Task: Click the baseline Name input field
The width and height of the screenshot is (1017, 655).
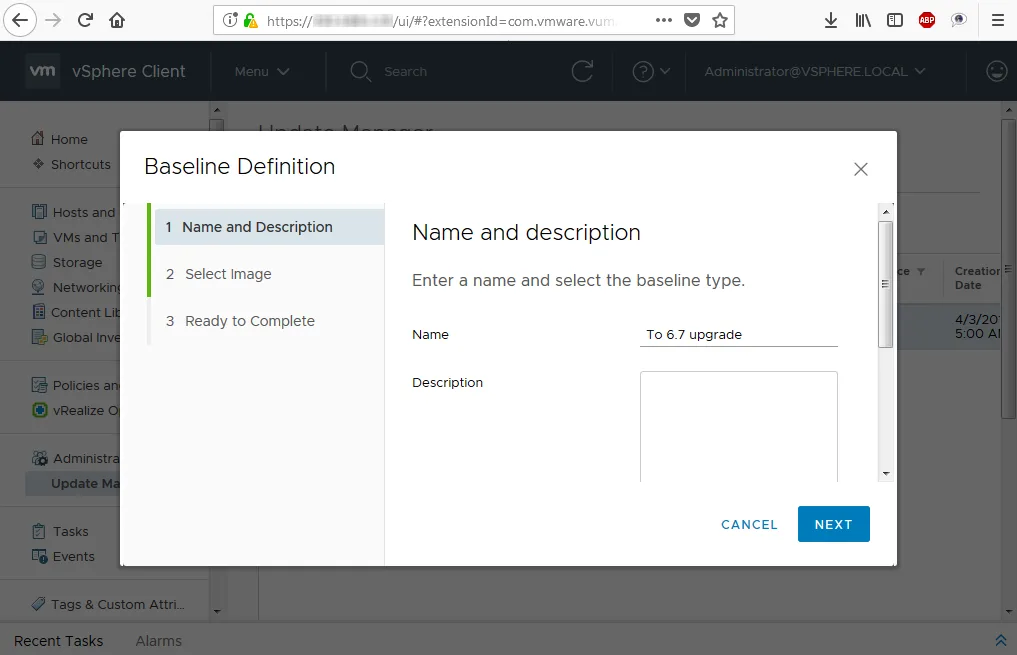Action: point(739,335)
